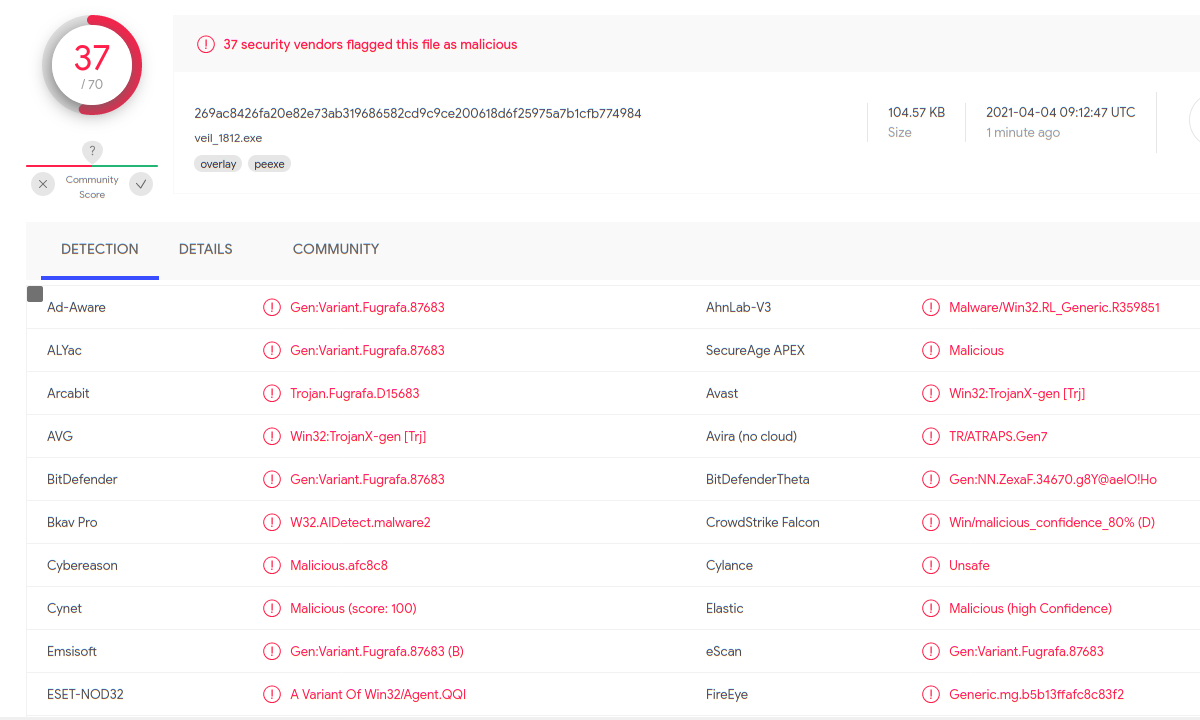Click the veil_1812.exe file name
This screenshot has height=720, width=1200.
coord(228,138)
